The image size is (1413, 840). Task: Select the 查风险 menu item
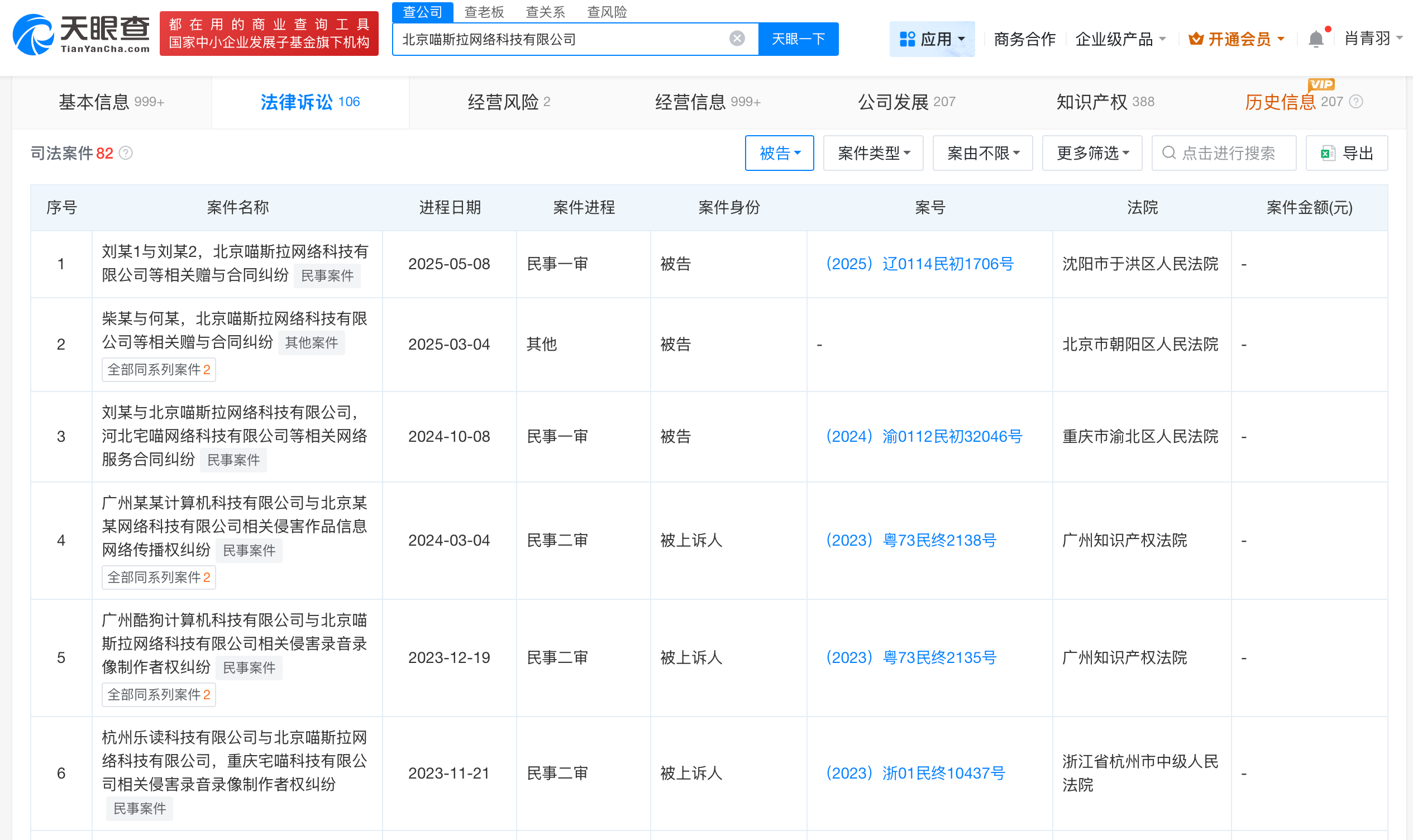[606, 12]
